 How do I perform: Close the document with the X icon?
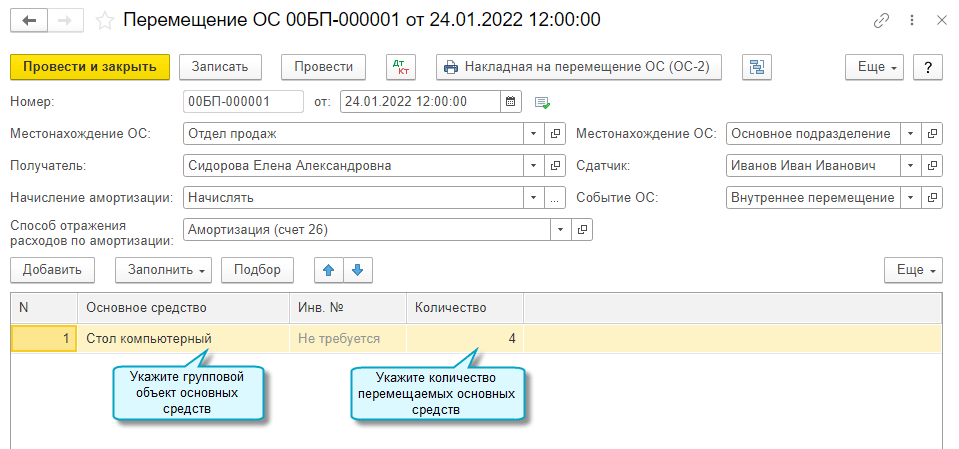point(942,21)
